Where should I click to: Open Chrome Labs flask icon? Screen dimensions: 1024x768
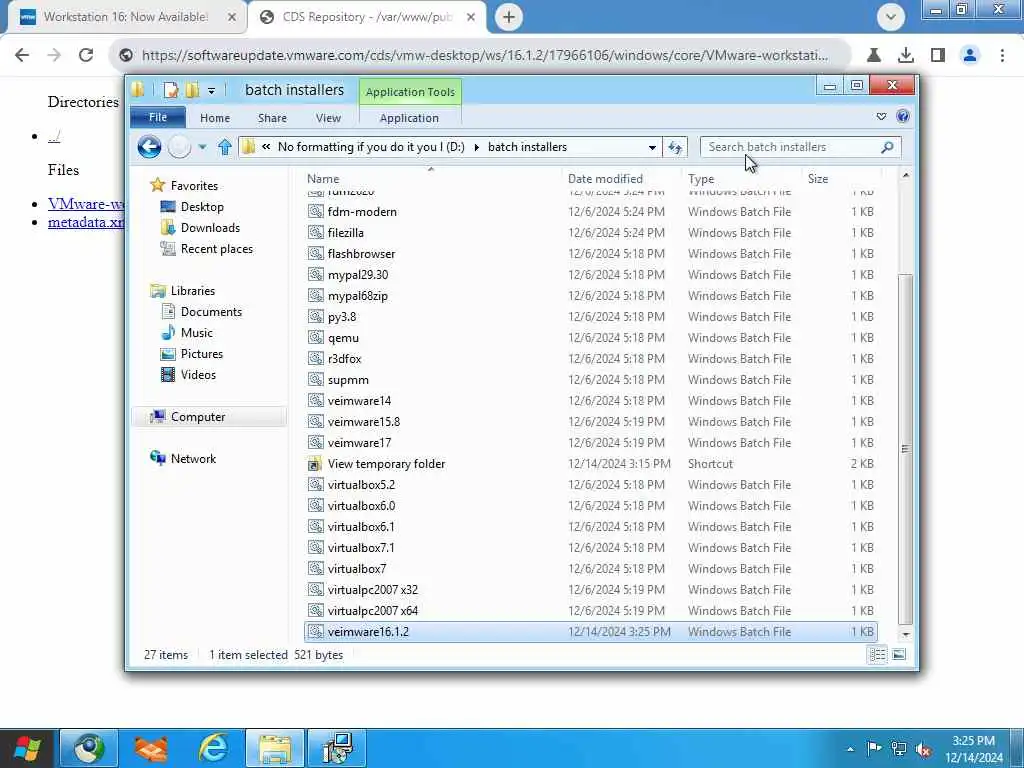coord(874,55)
